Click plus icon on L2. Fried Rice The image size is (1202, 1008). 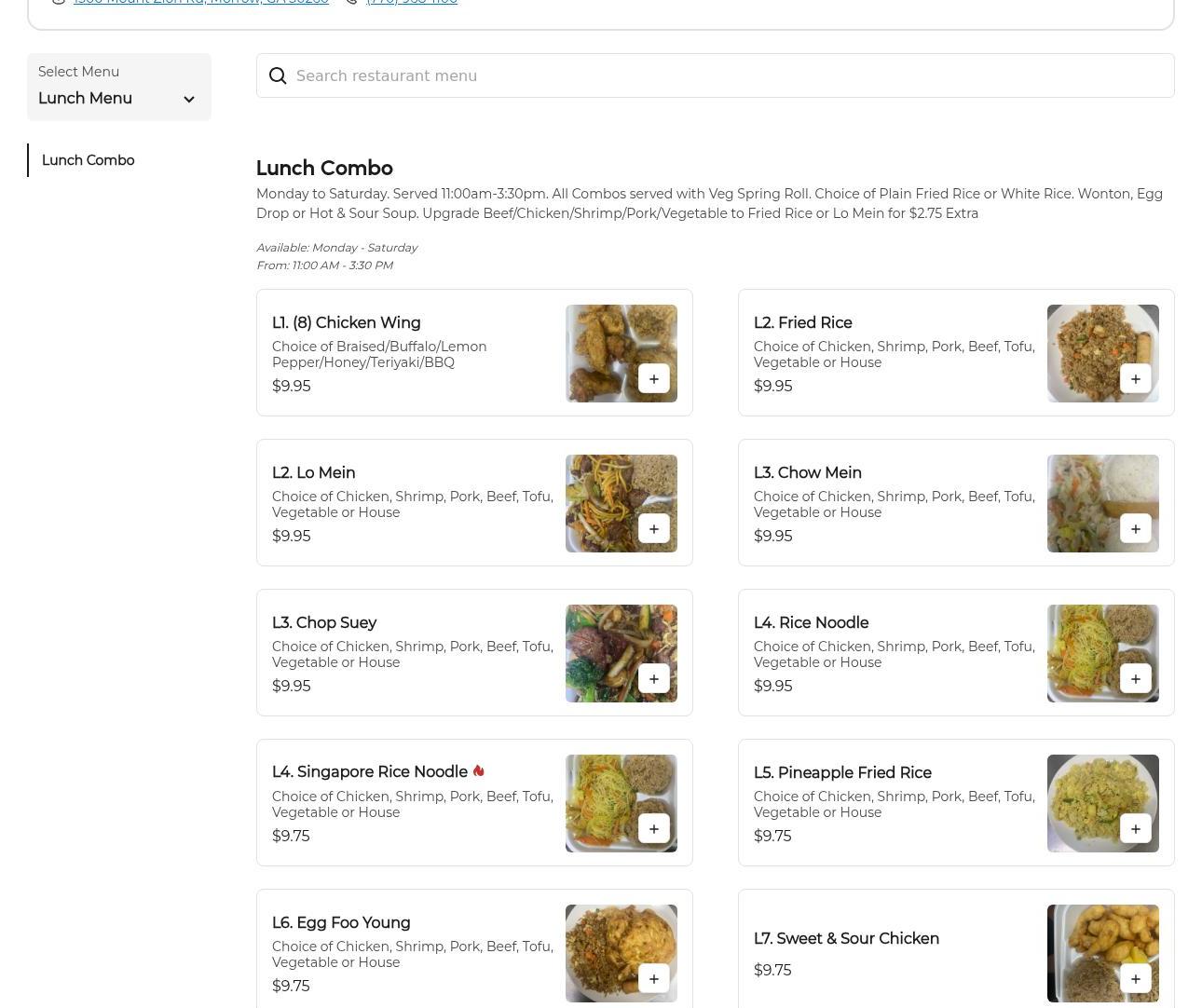click(x=1135, y=379)
